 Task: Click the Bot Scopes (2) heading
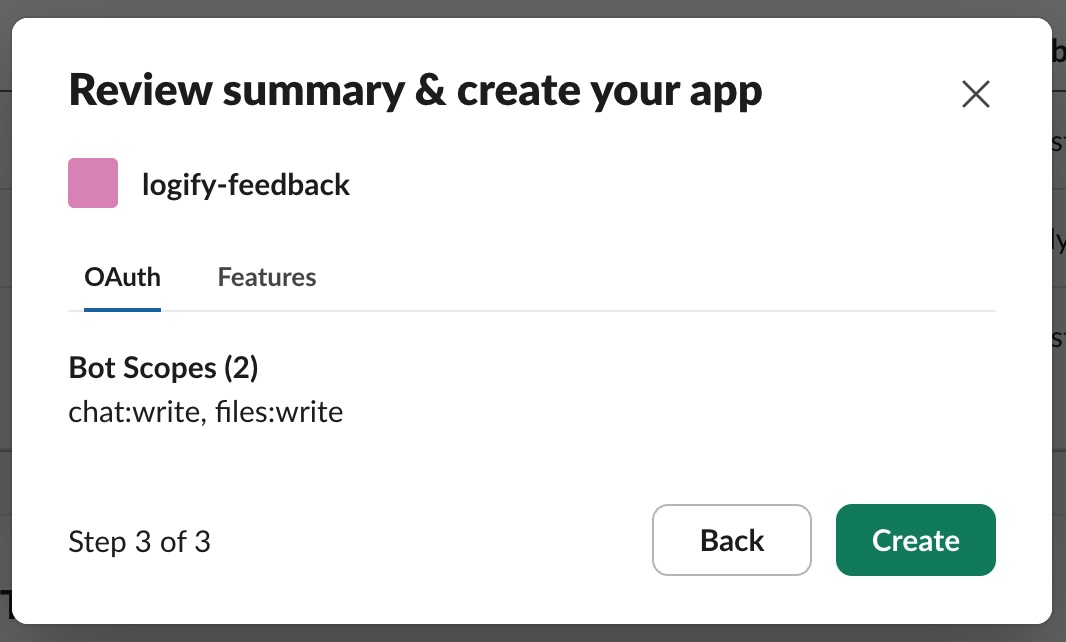[x=163, y=368]
